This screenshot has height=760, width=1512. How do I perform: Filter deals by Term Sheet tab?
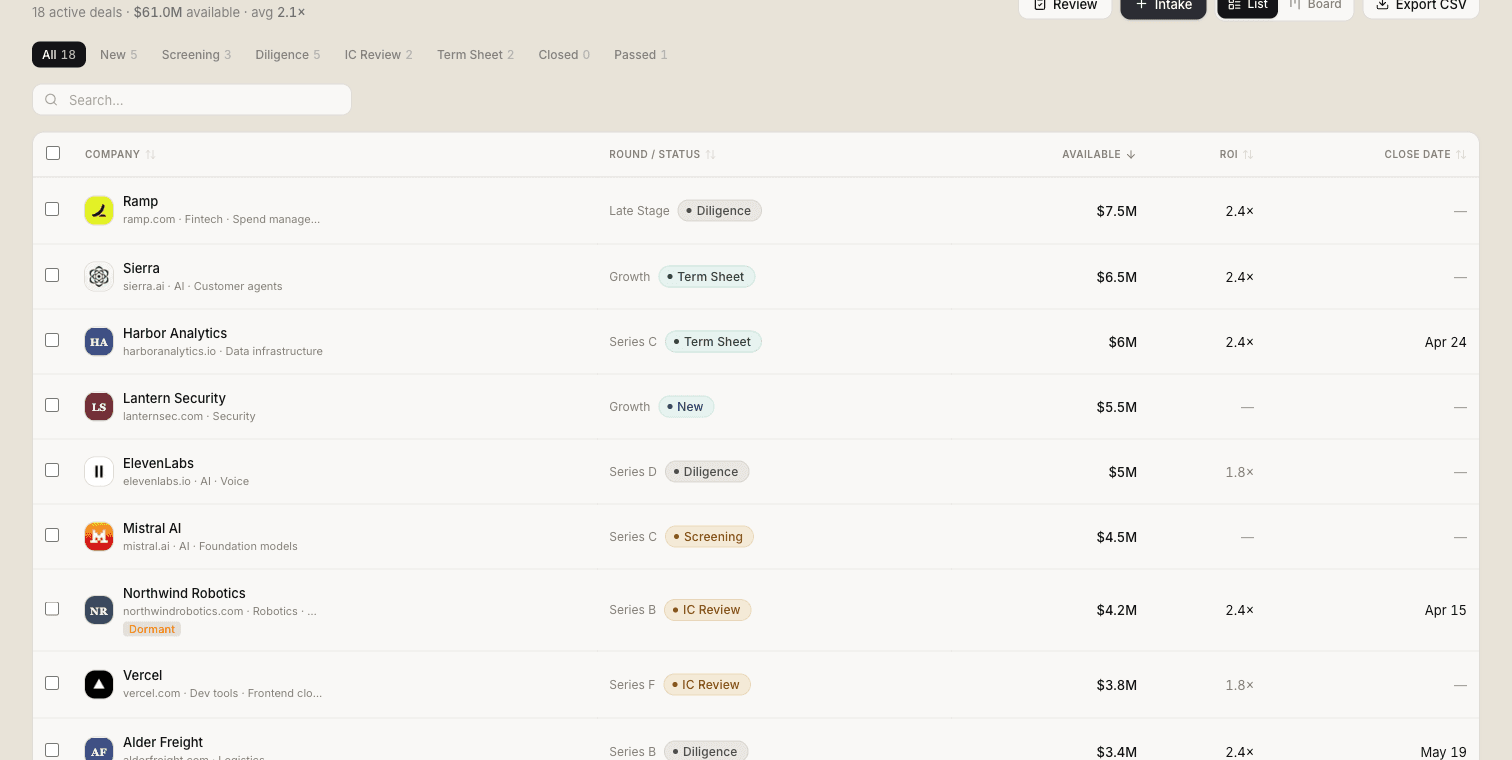pos(476,55)
